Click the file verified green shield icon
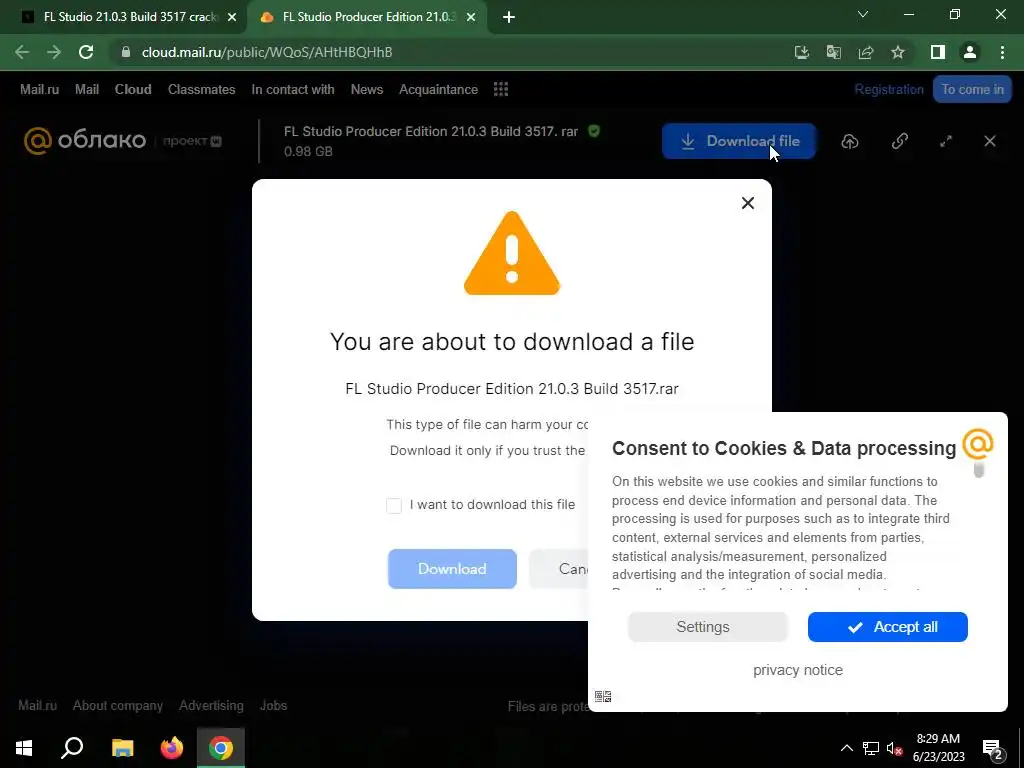 (x=594, y=131)
